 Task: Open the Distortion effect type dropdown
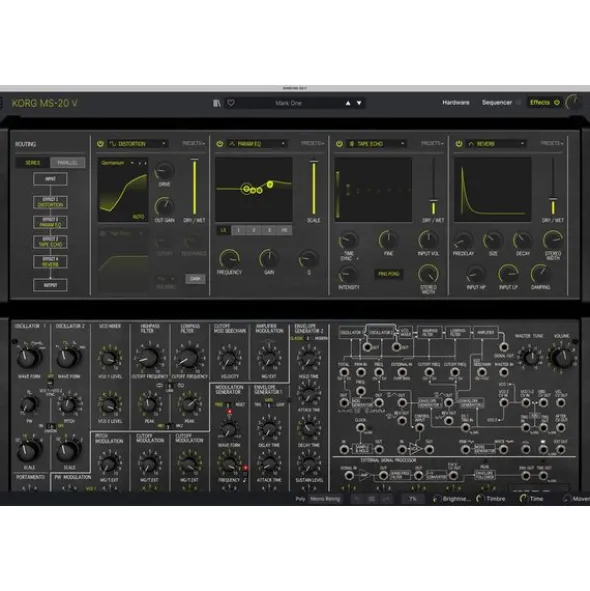click(138, 144)
